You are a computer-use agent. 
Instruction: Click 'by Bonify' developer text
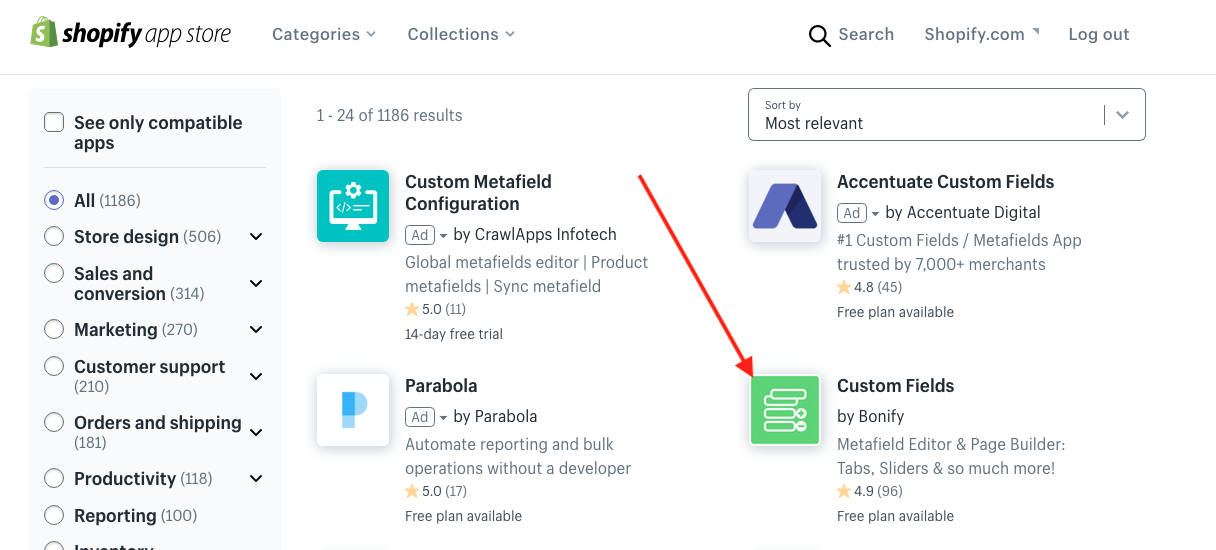(870, 416)
